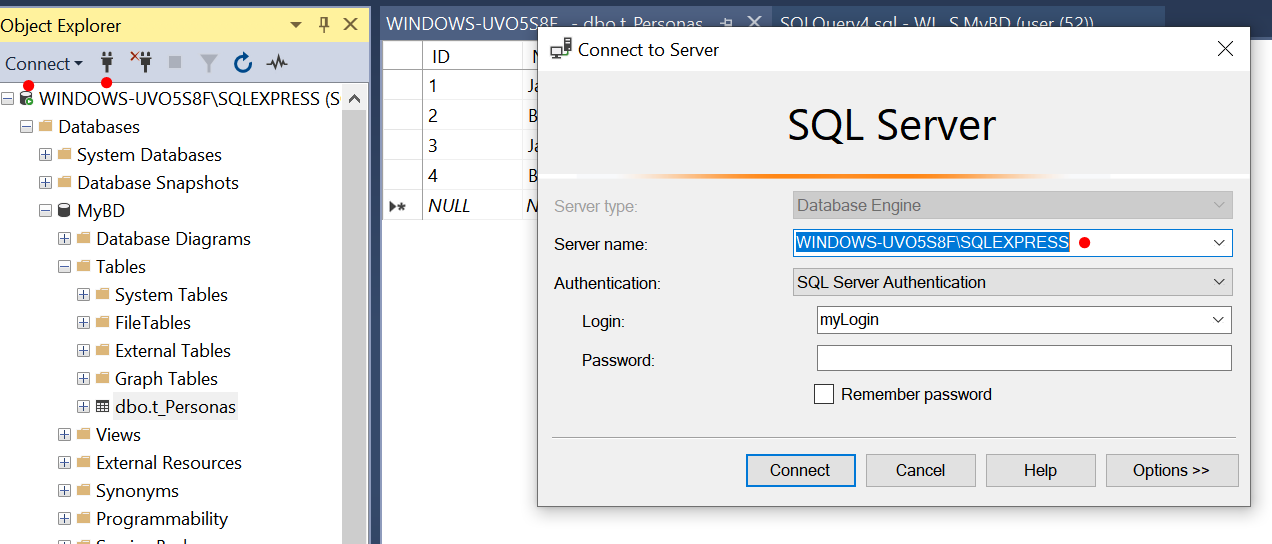
Task: Click the table icon of dbo.t_Personas
Action: 102,407
